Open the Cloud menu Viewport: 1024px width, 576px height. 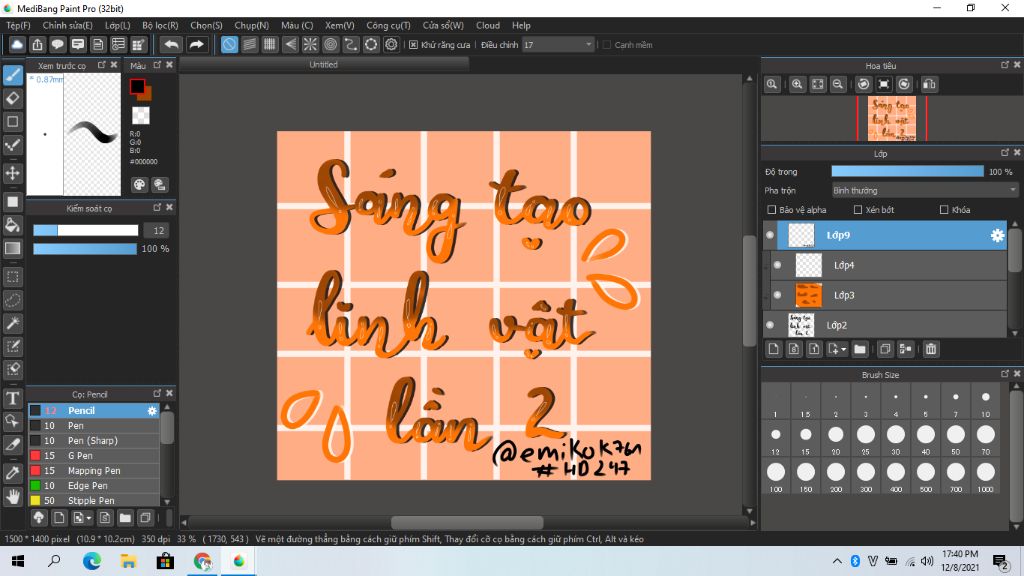click(x=488, y=25)
